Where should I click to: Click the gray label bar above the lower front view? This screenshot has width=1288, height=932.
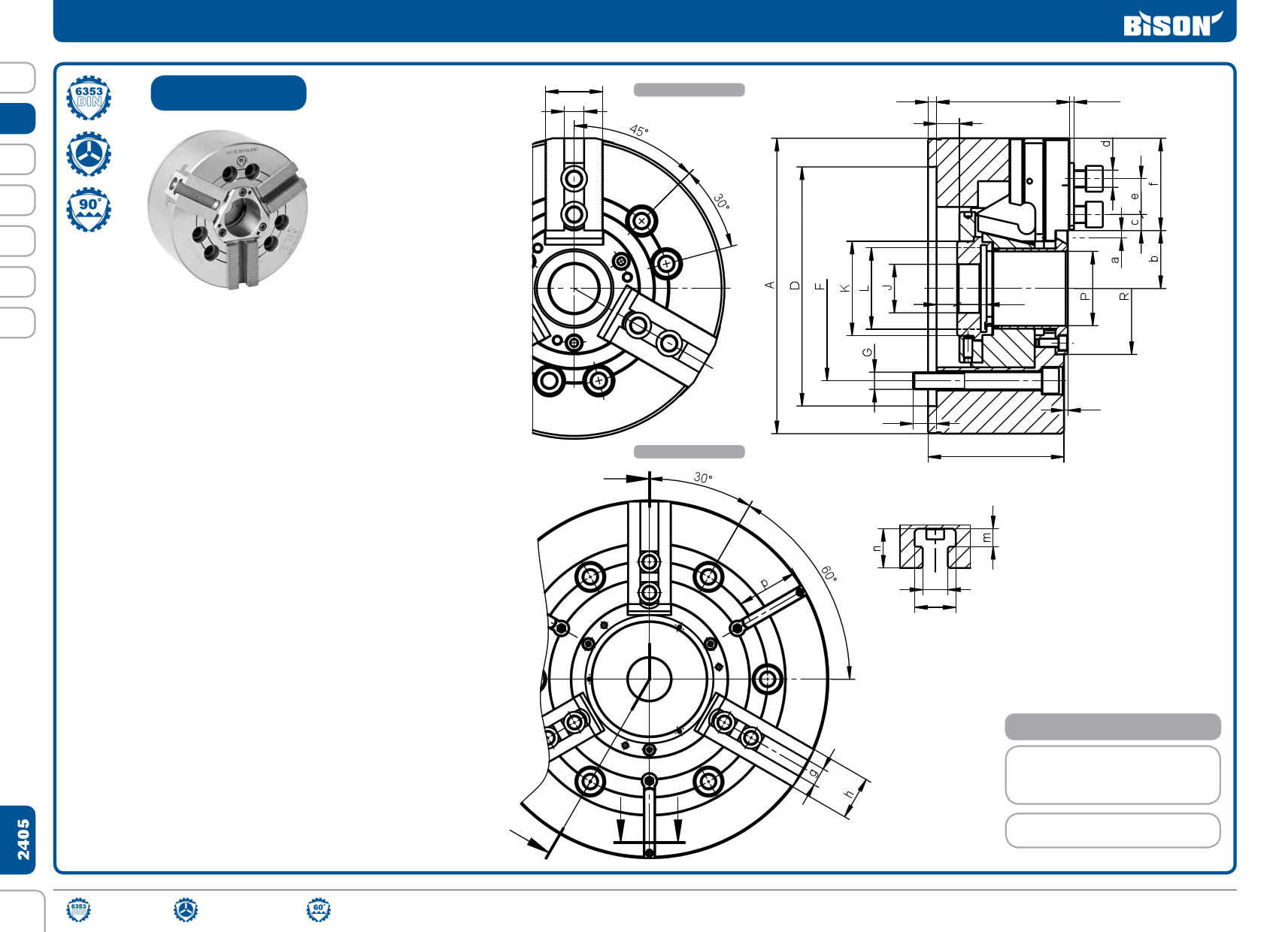pyautogui.click(x=689, y=452)
